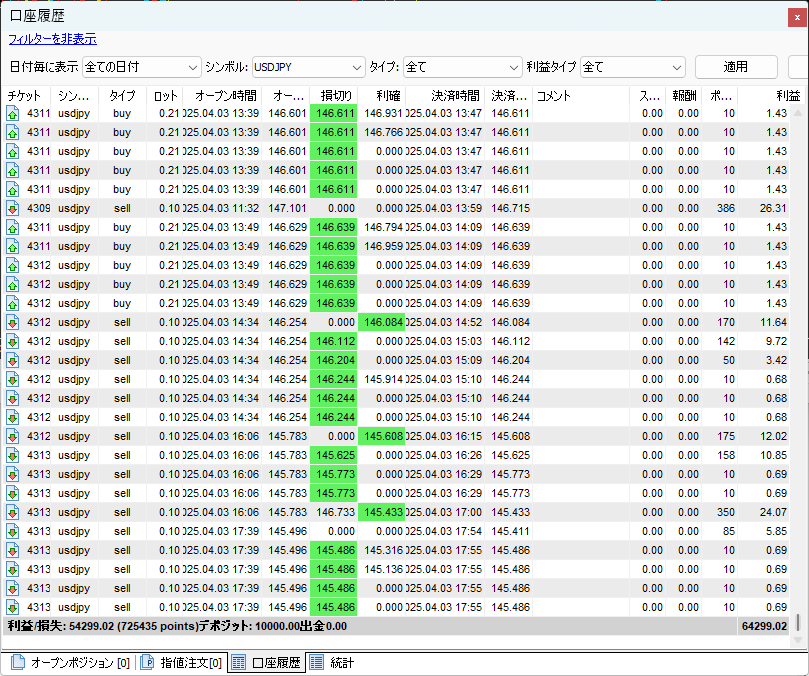Click the buy icon in the row with 利確 146.931
Image resolution: width=809 pixels, height=676 pixels.
point(13,114)
